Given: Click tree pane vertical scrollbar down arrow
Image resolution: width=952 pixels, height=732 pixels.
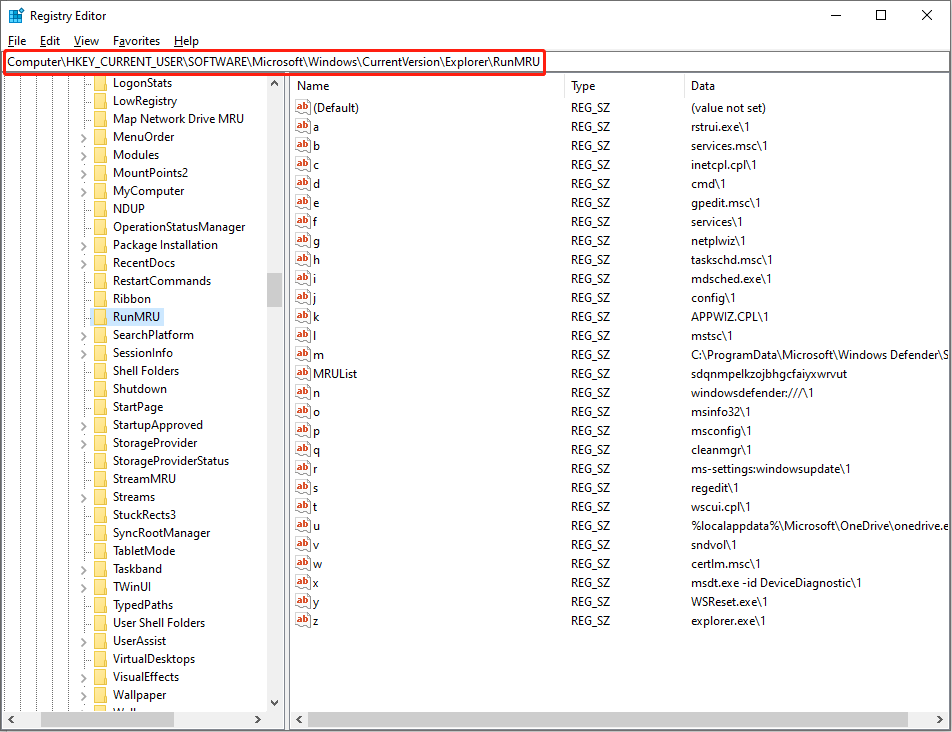Looking at the screenshot, I should [274, 703].
